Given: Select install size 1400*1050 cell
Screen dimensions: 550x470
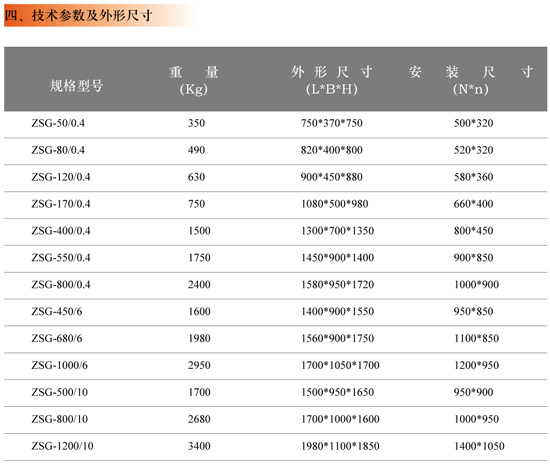Looking at the screenshot, I should [479, 446].
